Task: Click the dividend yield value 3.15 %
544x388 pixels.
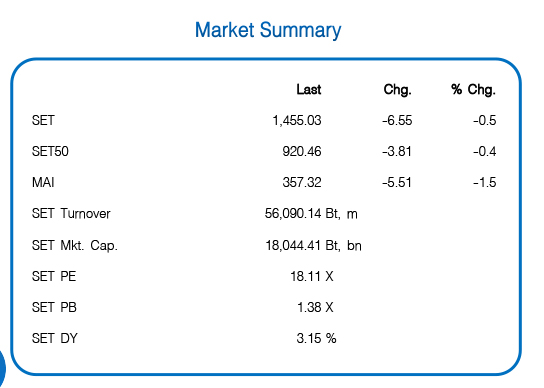Action: 316,338
